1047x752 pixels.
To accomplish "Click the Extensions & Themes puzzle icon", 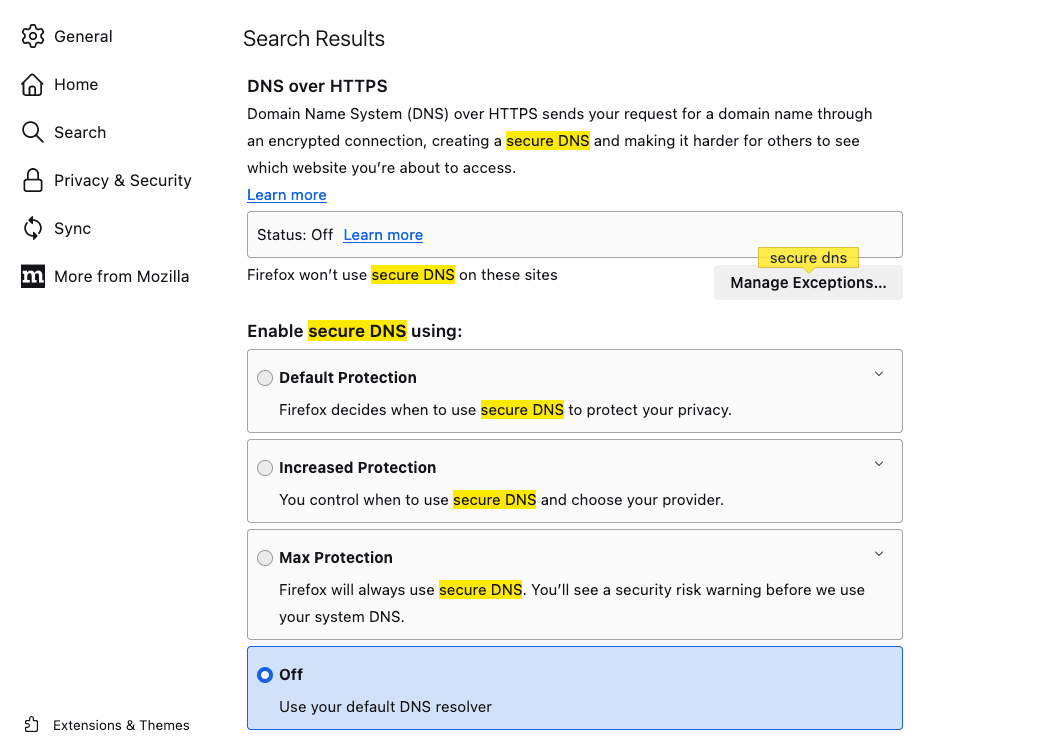I will point(31,725).
